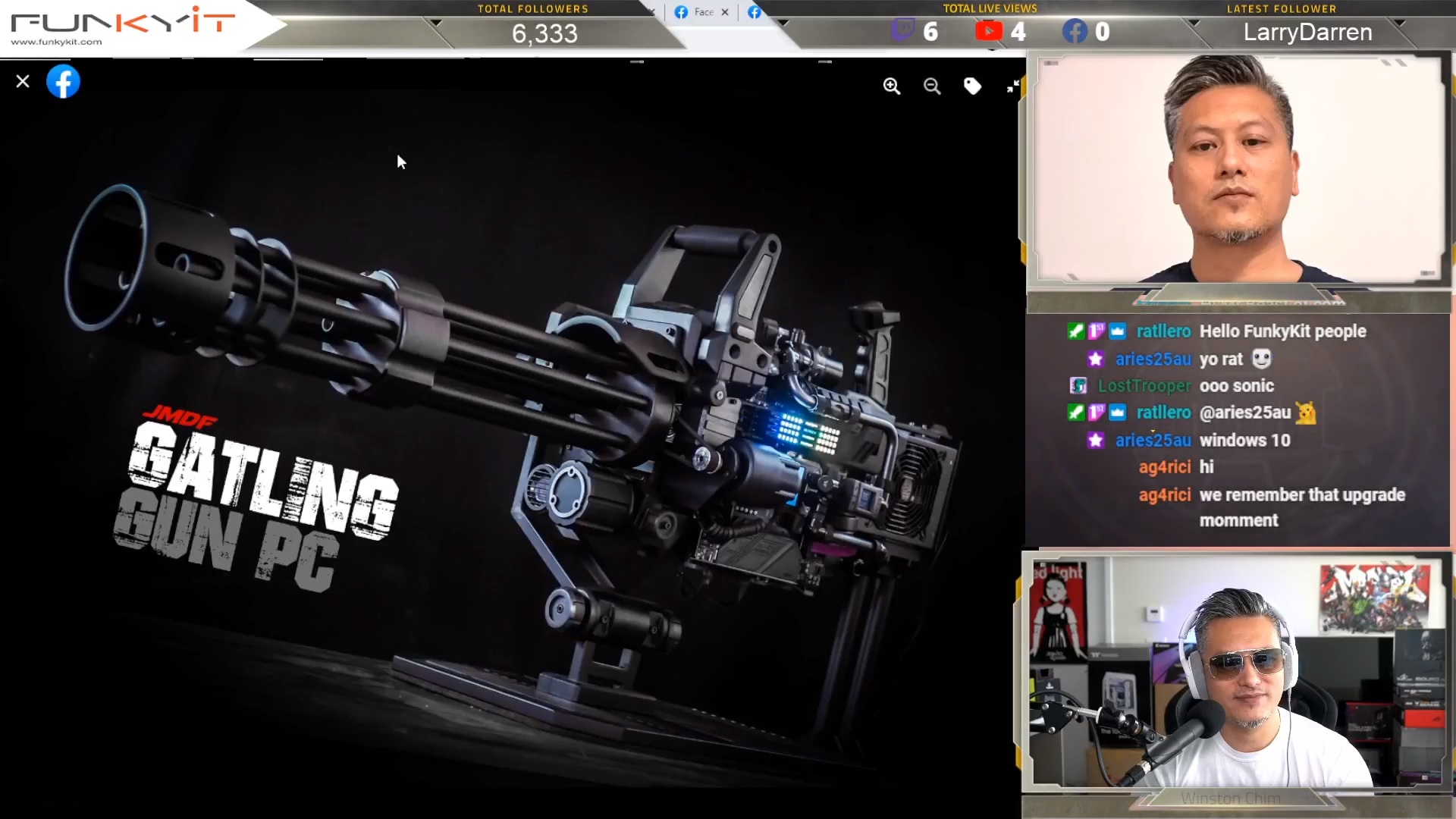Image resolution: width=1456 pixels, height=819 pixels.
Task: Click the www.funkykit.com text
Action: click(x=56, y=42)
